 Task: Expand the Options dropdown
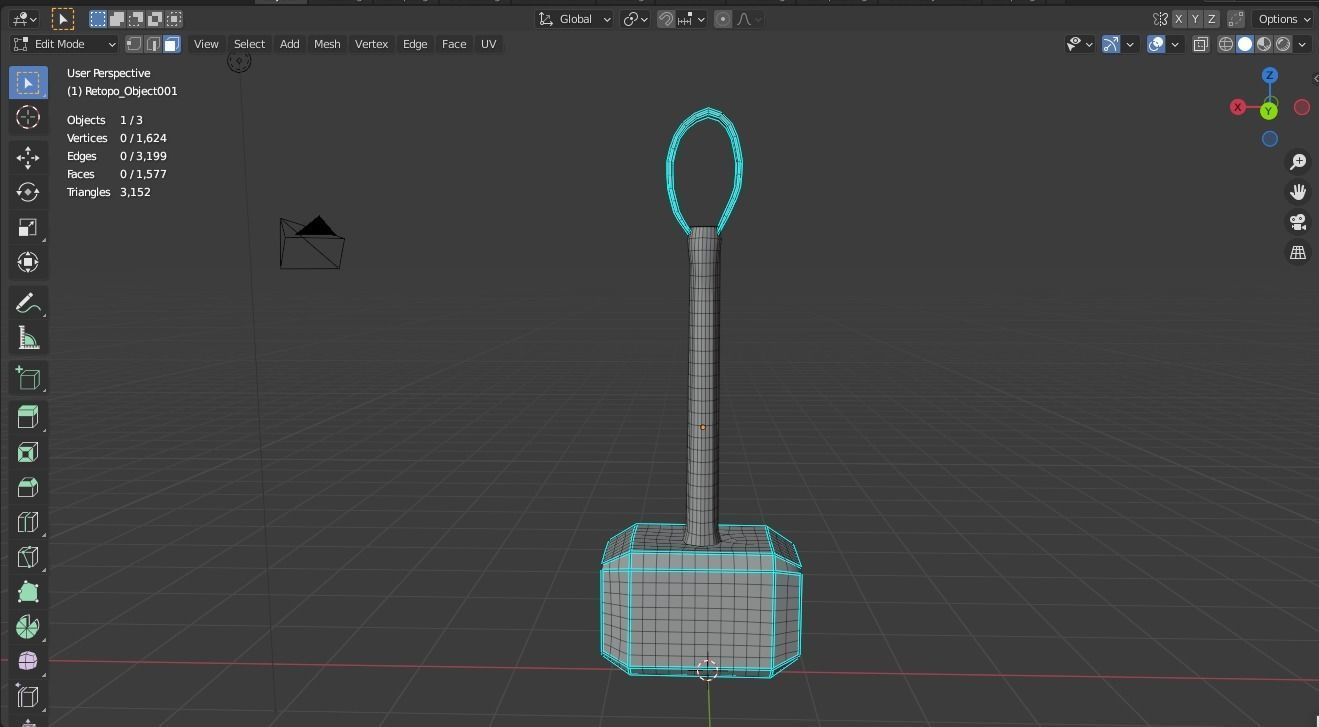[1284, 19]
